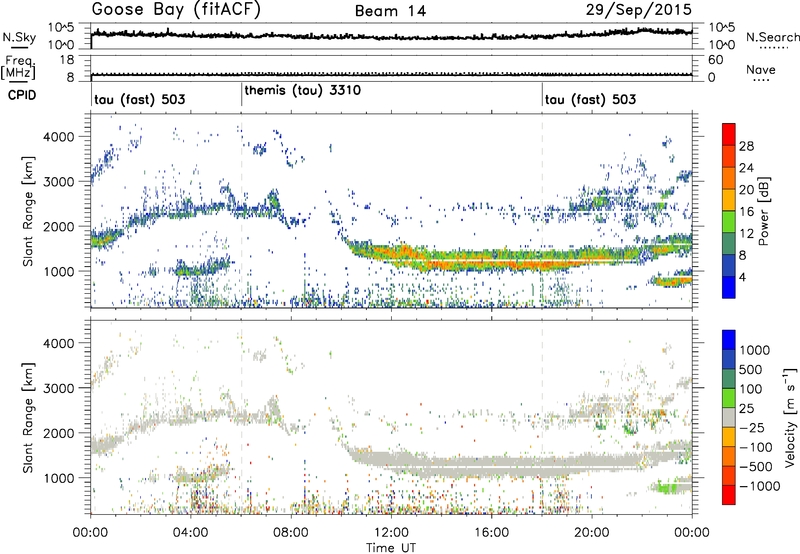Click the "08:00" time tick label

(x=291, y=533)
